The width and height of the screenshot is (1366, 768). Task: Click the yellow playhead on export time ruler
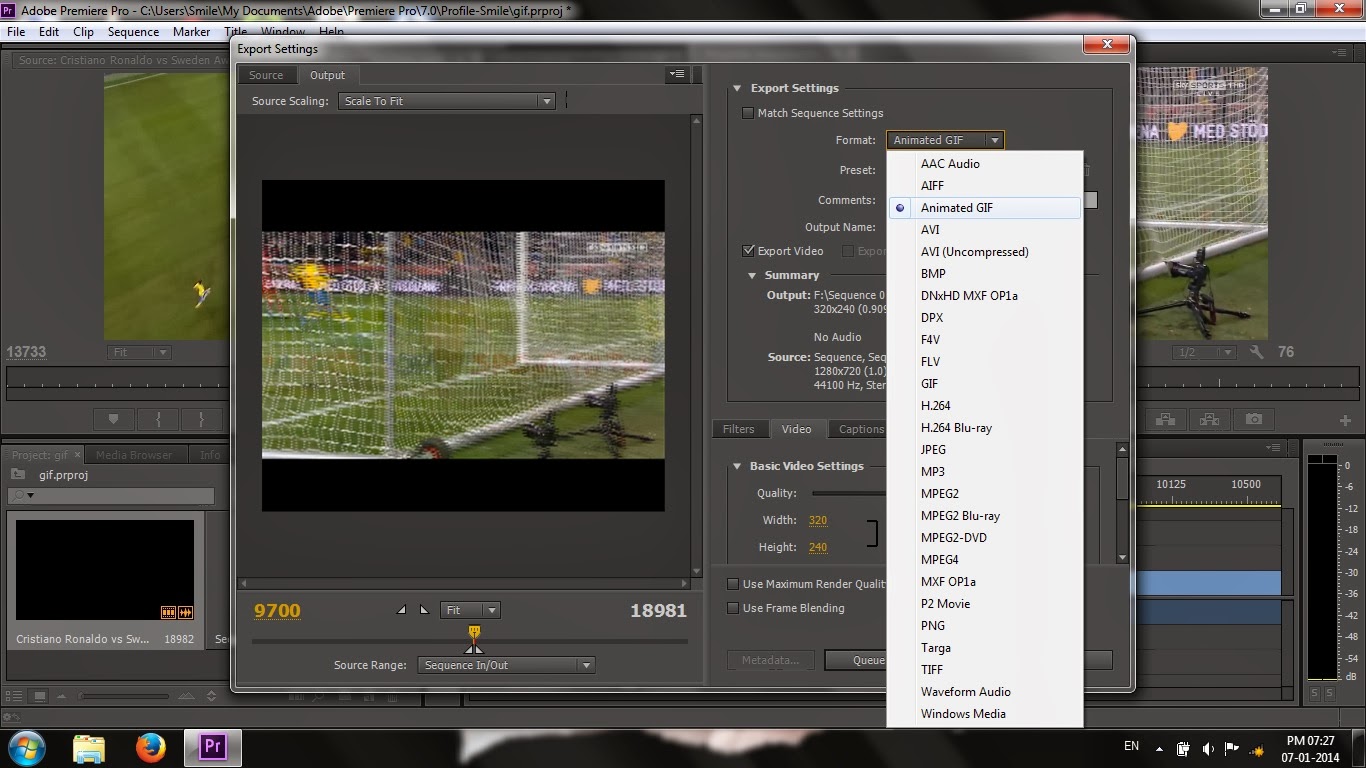(x=474, y=632)
